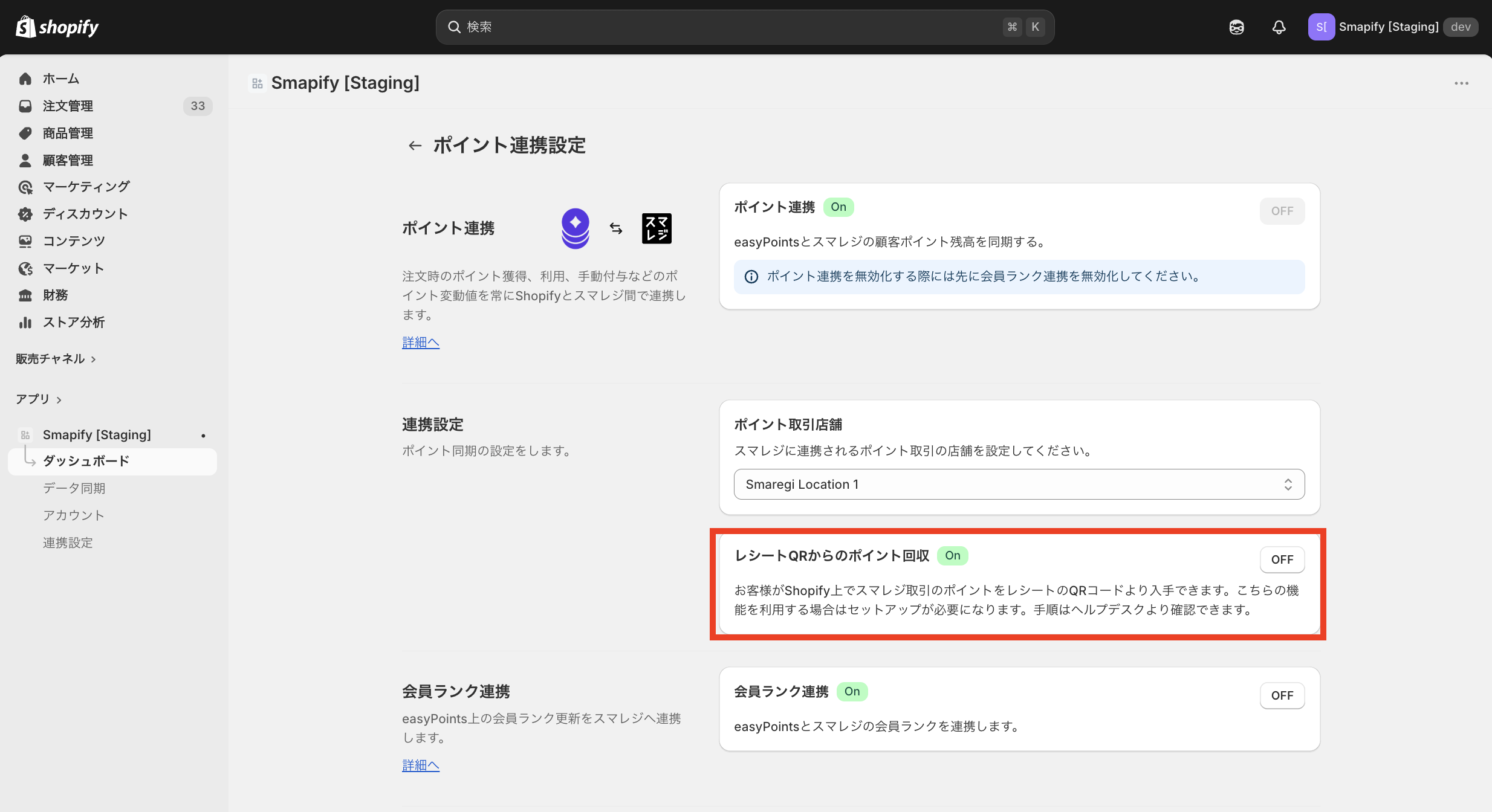Click the ストア分析 bar chart icon
Image resolution: width=1492 pixels, height=812 pixels.
[25, 323]
